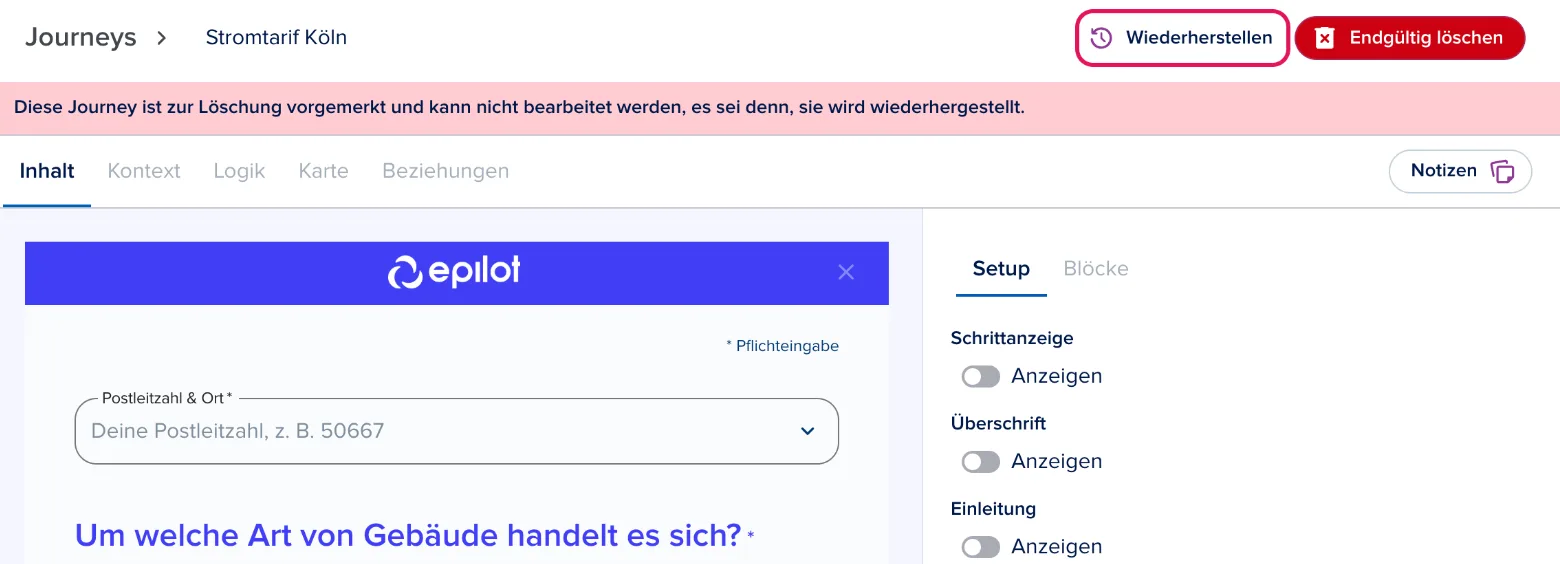Open the Notizen notes button
The width and height of the screenshot is (1560, 564).
1460,171
